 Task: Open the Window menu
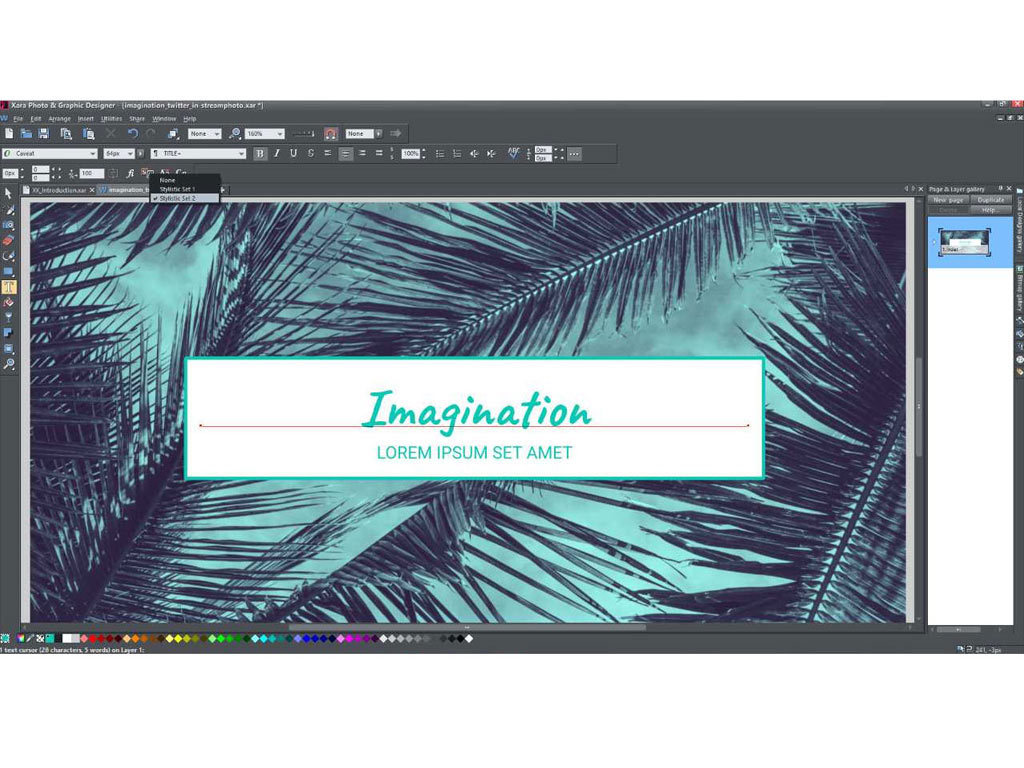pos(164,119)
